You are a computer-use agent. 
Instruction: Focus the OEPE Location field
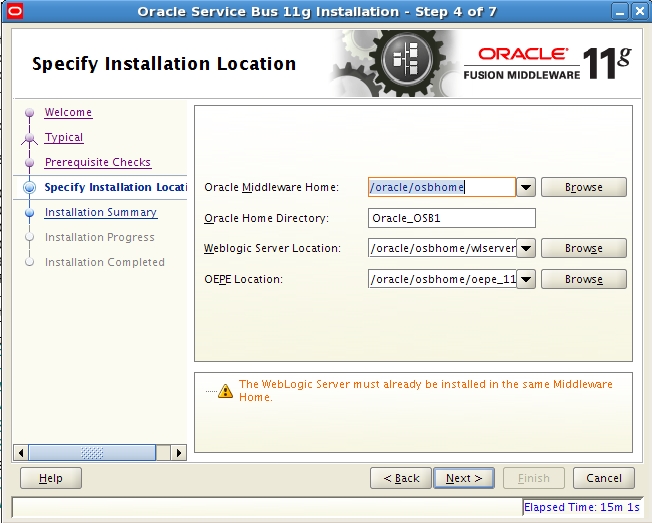442,279
